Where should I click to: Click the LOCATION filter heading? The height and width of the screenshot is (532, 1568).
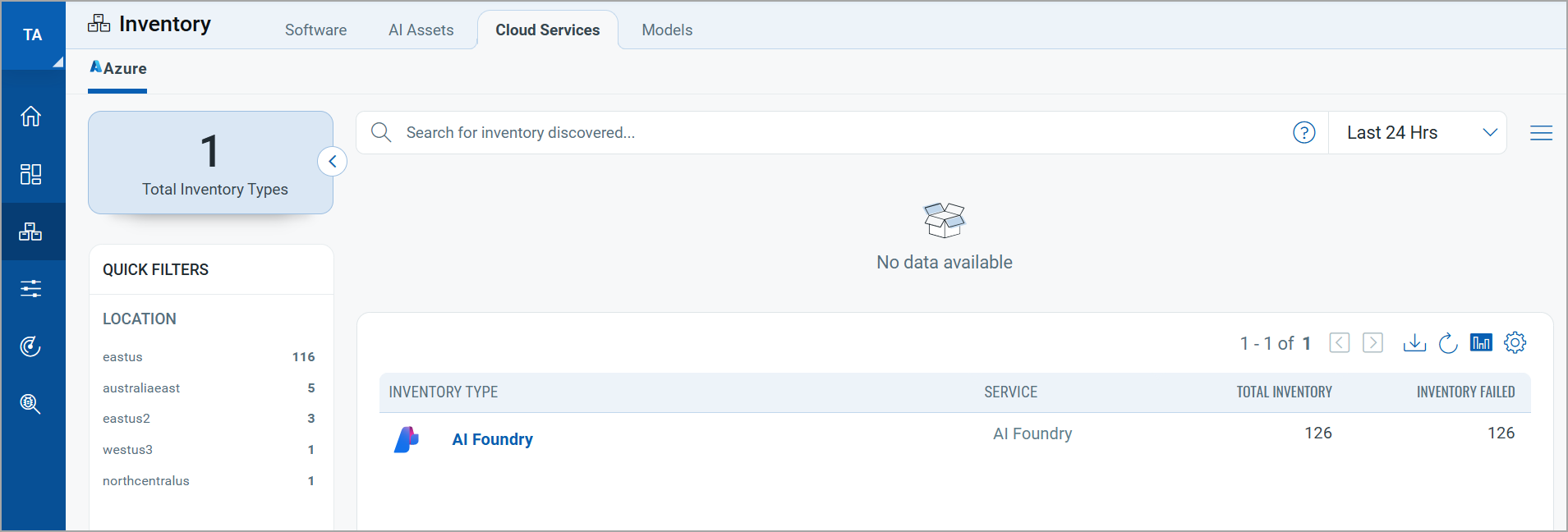(x=140, y=319)
